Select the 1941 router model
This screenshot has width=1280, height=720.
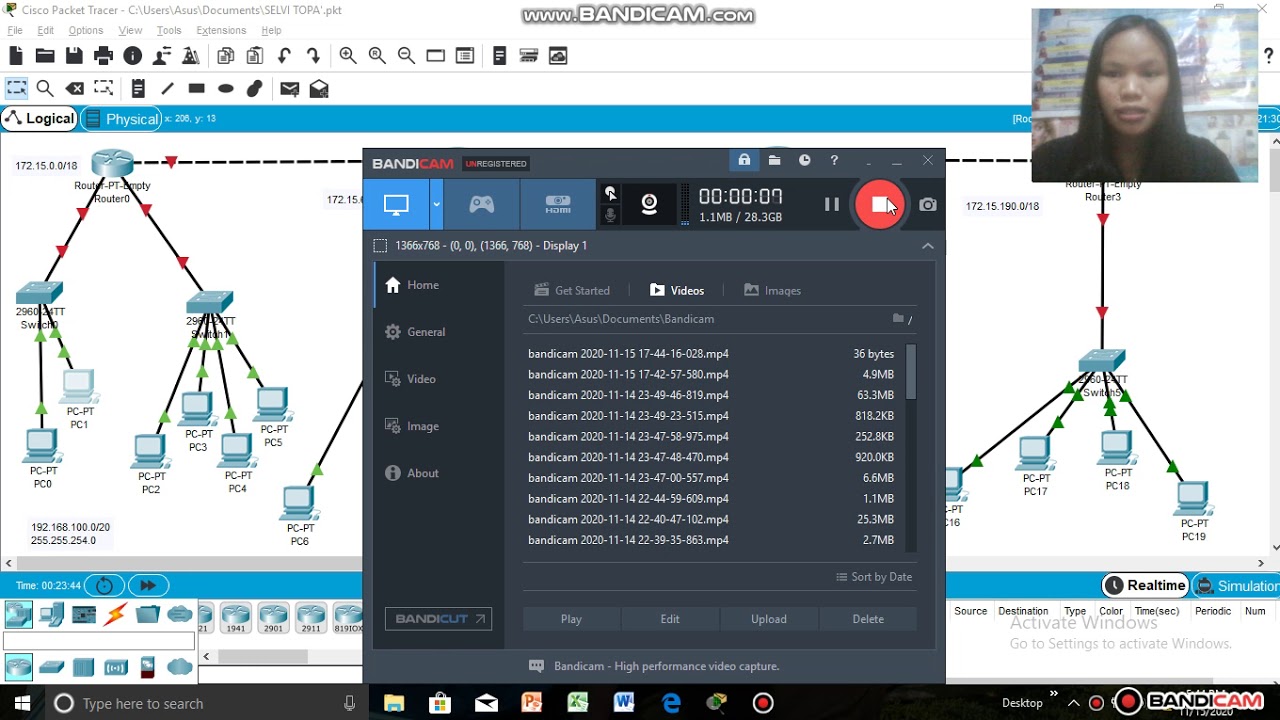pos(236,617)
